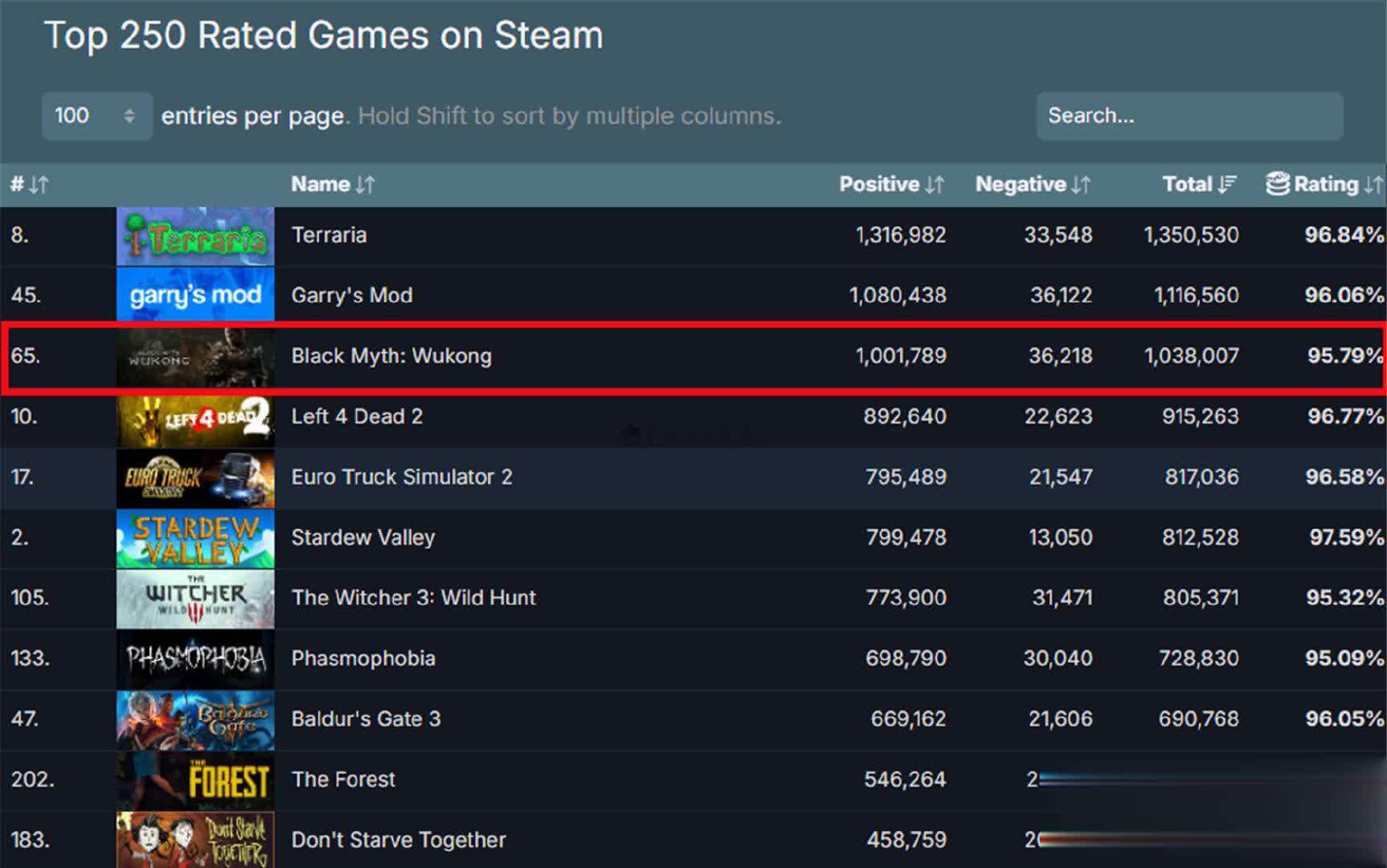Open the Euro Truck Simulator 2 thumbnail
Viewport: 1387px width, 868px height.
click(x=195, y=478)
